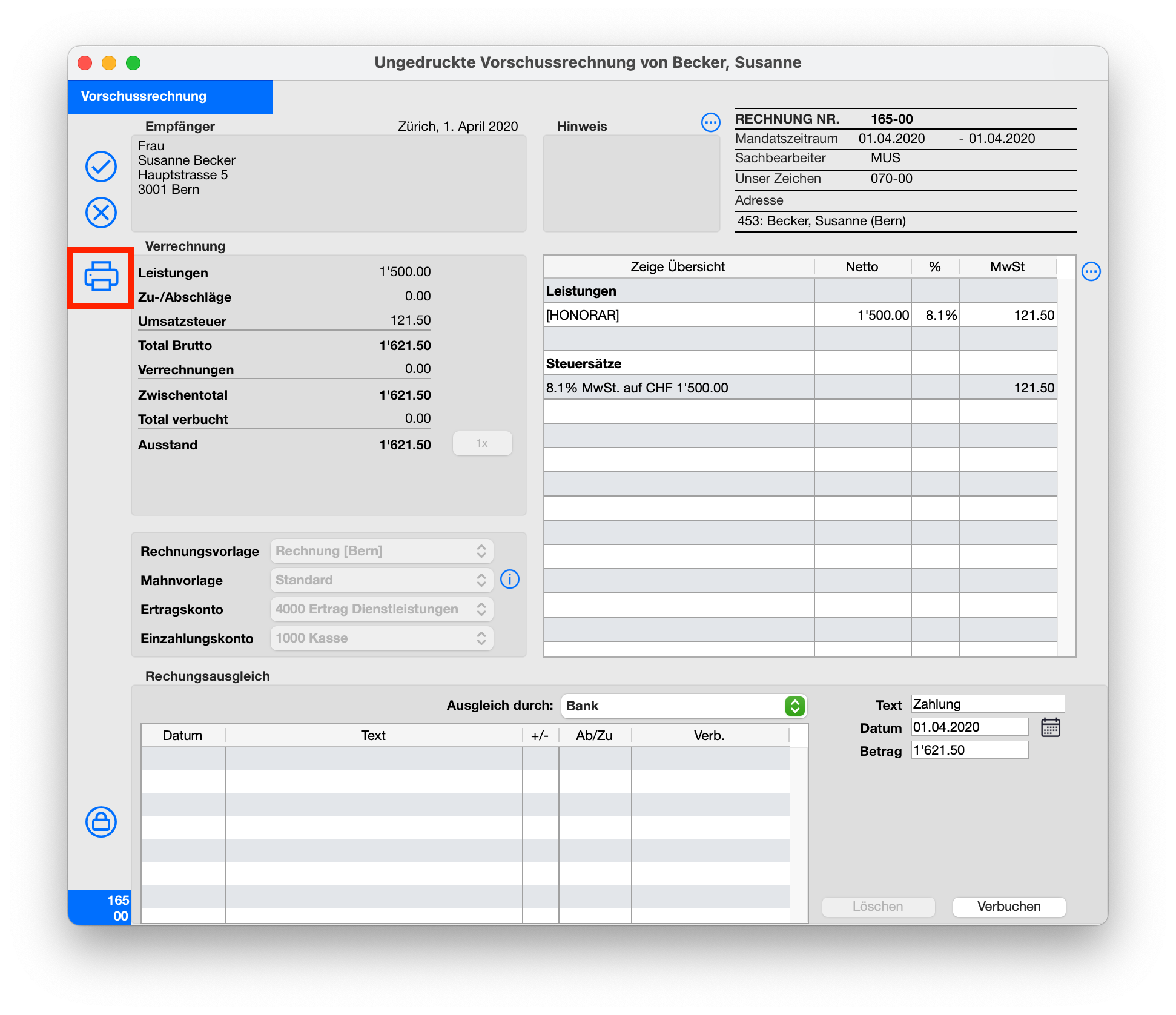Show Mahnvorlage info icon
This screenshot has width=1176, height=1015.
coord(510,580)
